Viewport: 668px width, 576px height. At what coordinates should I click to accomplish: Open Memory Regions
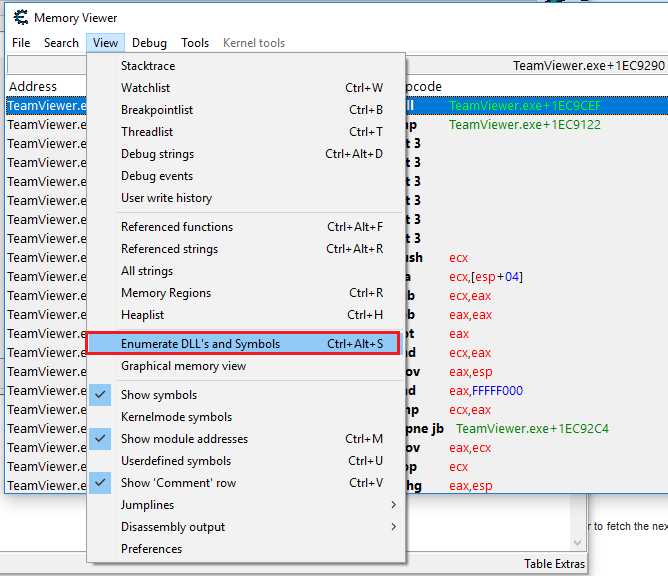[x=246, y=293]
